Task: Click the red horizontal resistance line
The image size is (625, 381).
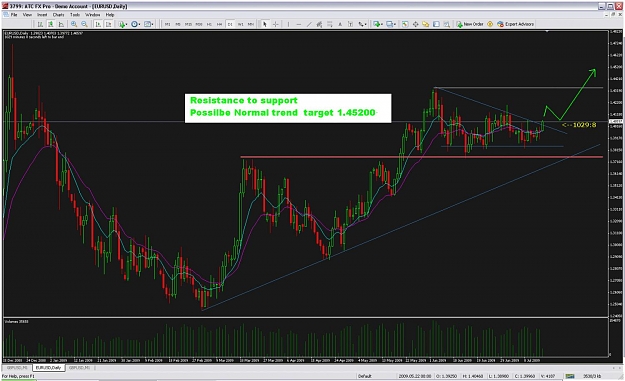Action: coord(422,157)
